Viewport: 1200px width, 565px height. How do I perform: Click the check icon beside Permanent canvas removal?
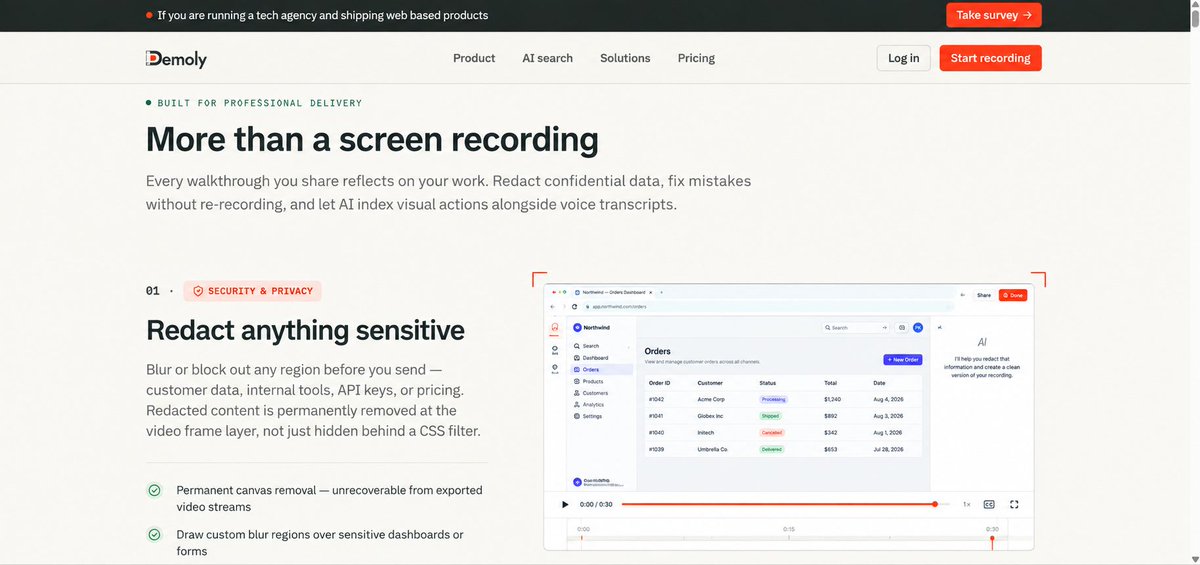[x=154, y=490]
